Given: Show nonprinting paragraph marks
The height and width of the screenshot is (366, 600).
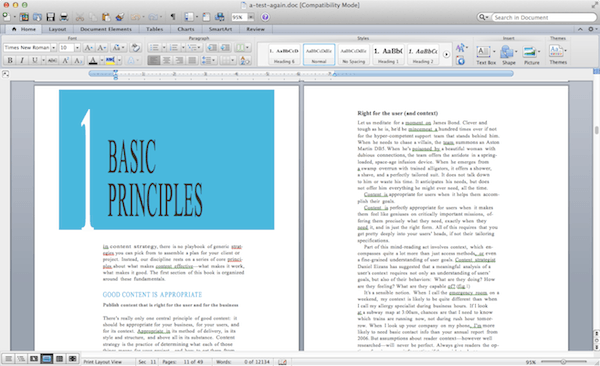Looking at the screenshot, I should pyautogui.click(x=173, y=17).
